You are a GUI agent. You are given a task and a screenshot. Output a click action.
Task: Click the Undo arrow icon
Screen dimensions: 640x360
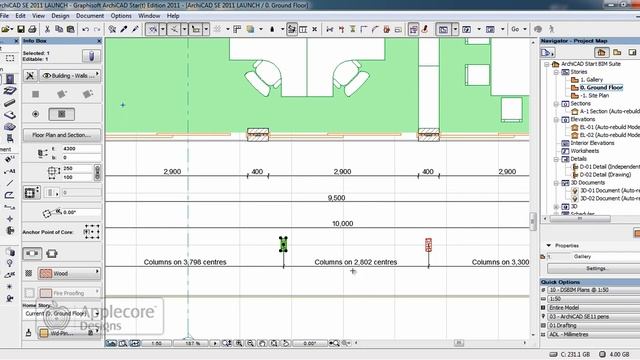pyautogui.click(x=85, y=29)
